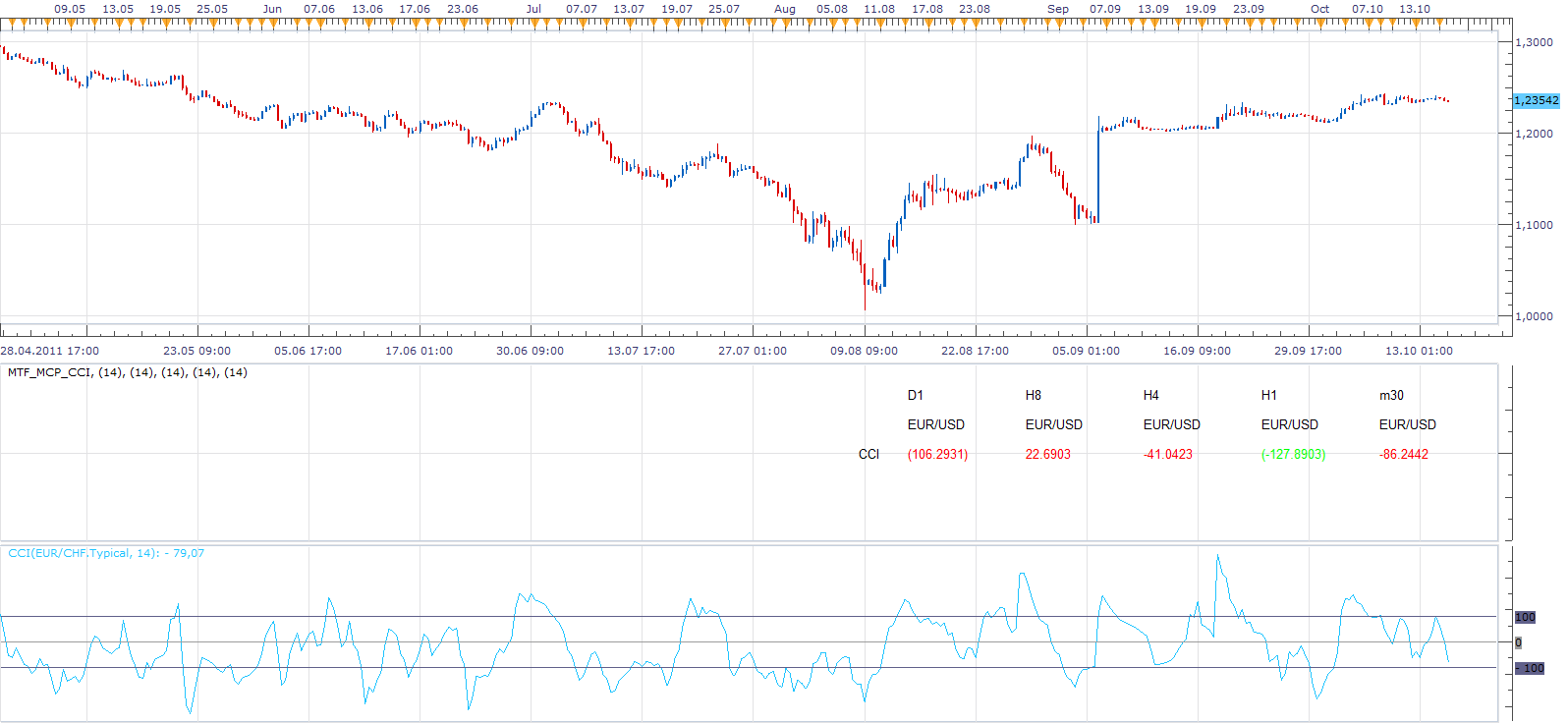Click the 23.06 date on the ruler
Image resolution: width=1568 pixels, height=723 pixels.
(463, 9)
